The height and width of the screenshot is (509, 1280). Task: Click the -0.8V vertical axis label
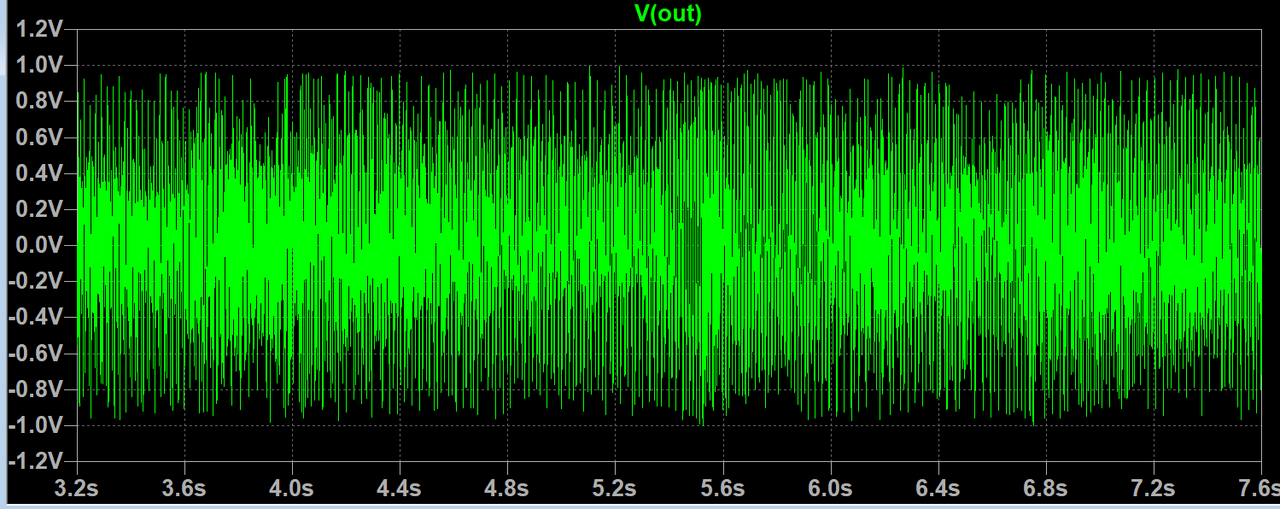37,389
